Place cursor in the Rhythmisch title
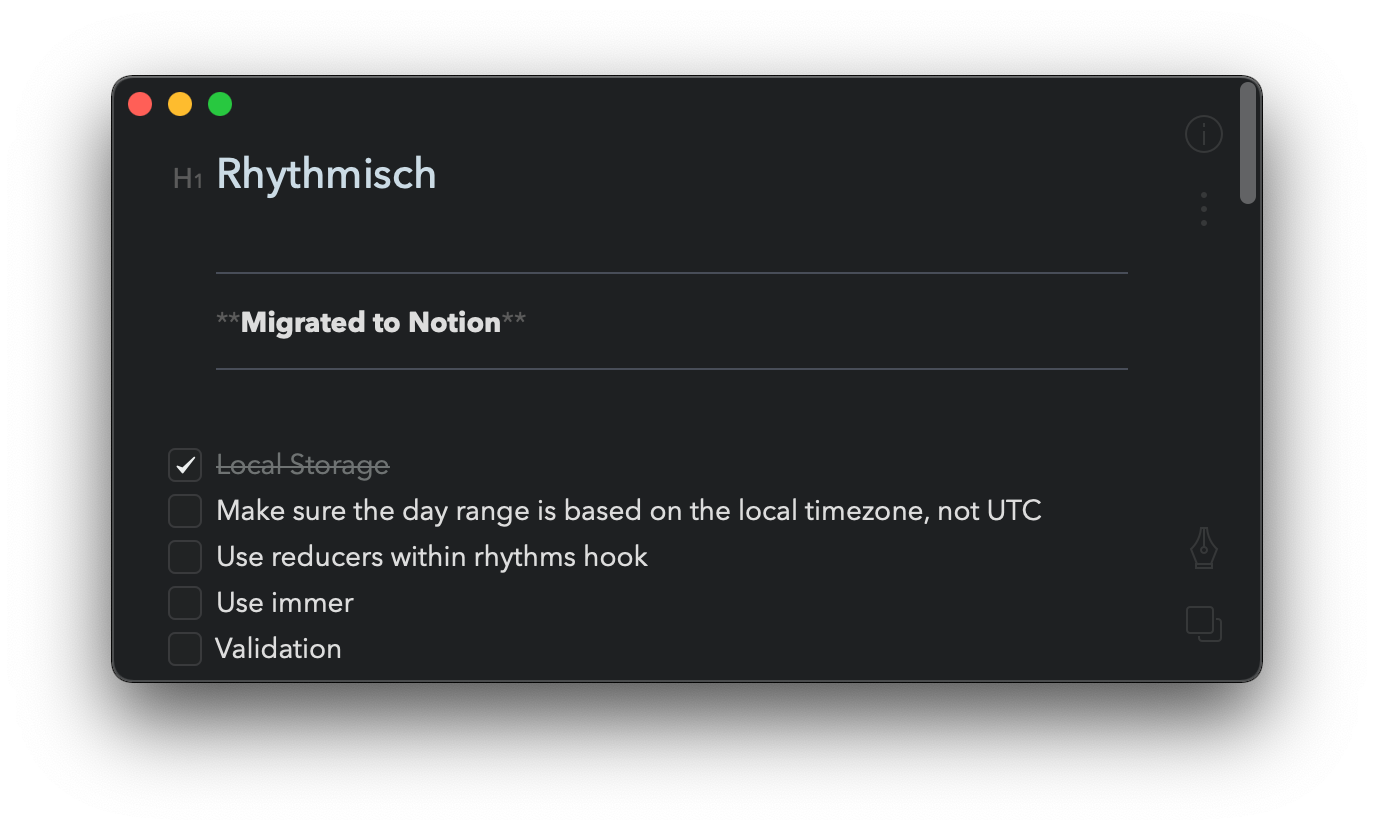The image size is (1374, 830). [x=326, y=174]
